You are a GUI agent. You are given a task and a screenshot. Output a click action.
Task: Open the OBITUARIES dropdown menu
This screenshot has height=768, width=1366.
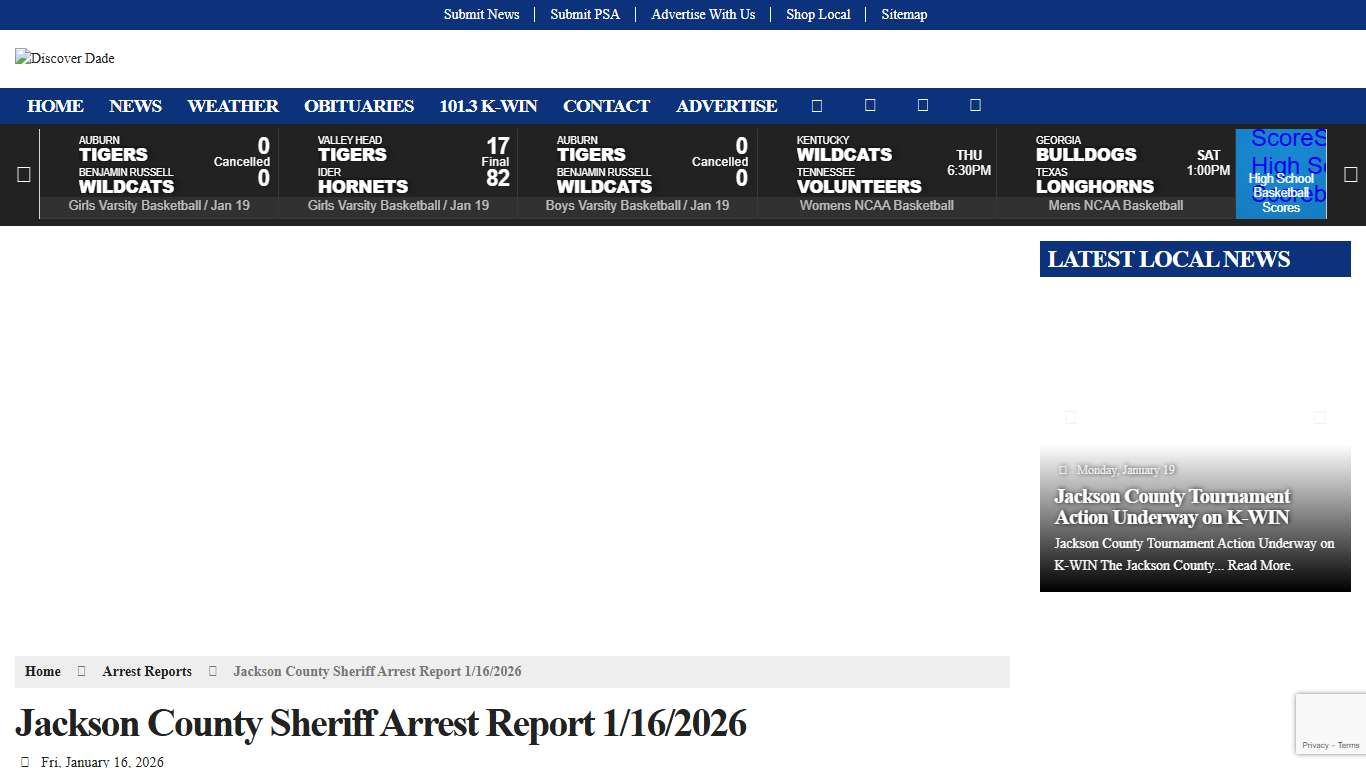coord(359,106)
